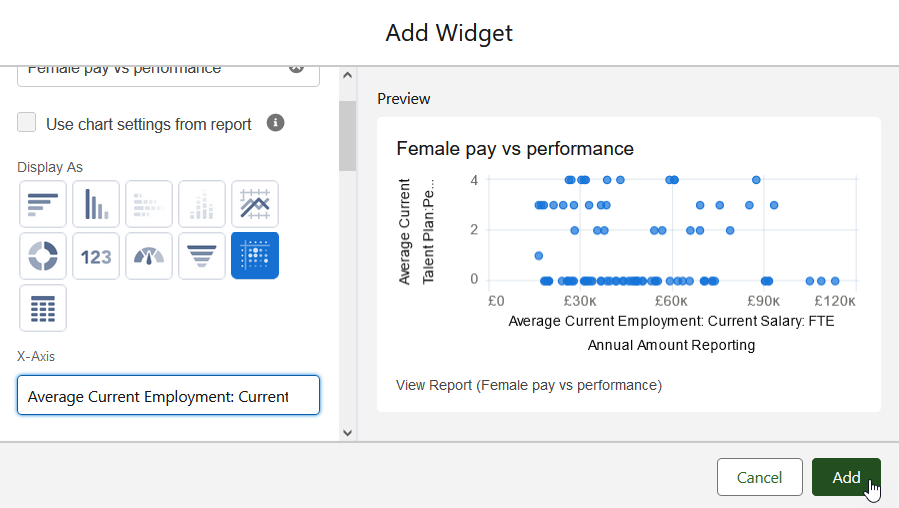Click the info icon beside chart settings
The image size is (899, 508).
(276, 123)
